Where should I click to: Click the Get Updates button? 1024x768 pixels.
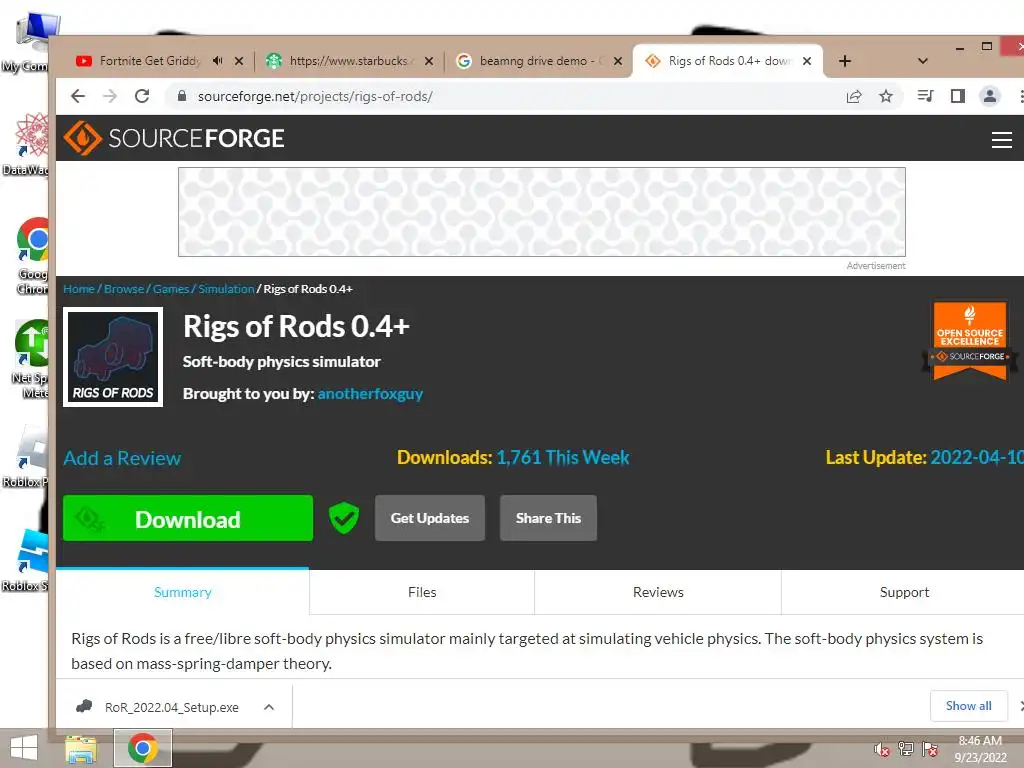(x=430, y=518)
